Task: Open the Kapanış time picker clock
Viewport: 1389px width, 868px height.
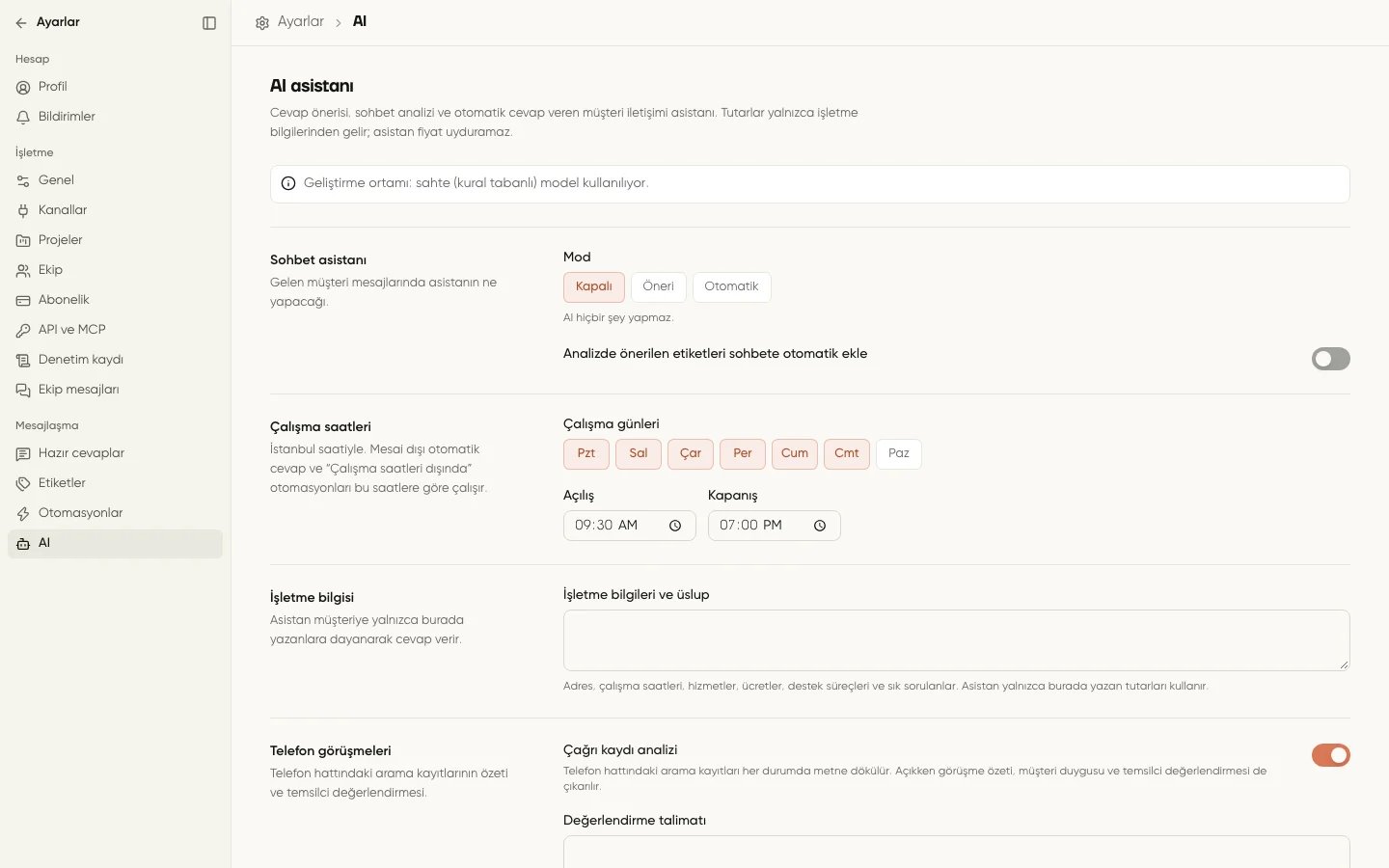Action: 820,526
